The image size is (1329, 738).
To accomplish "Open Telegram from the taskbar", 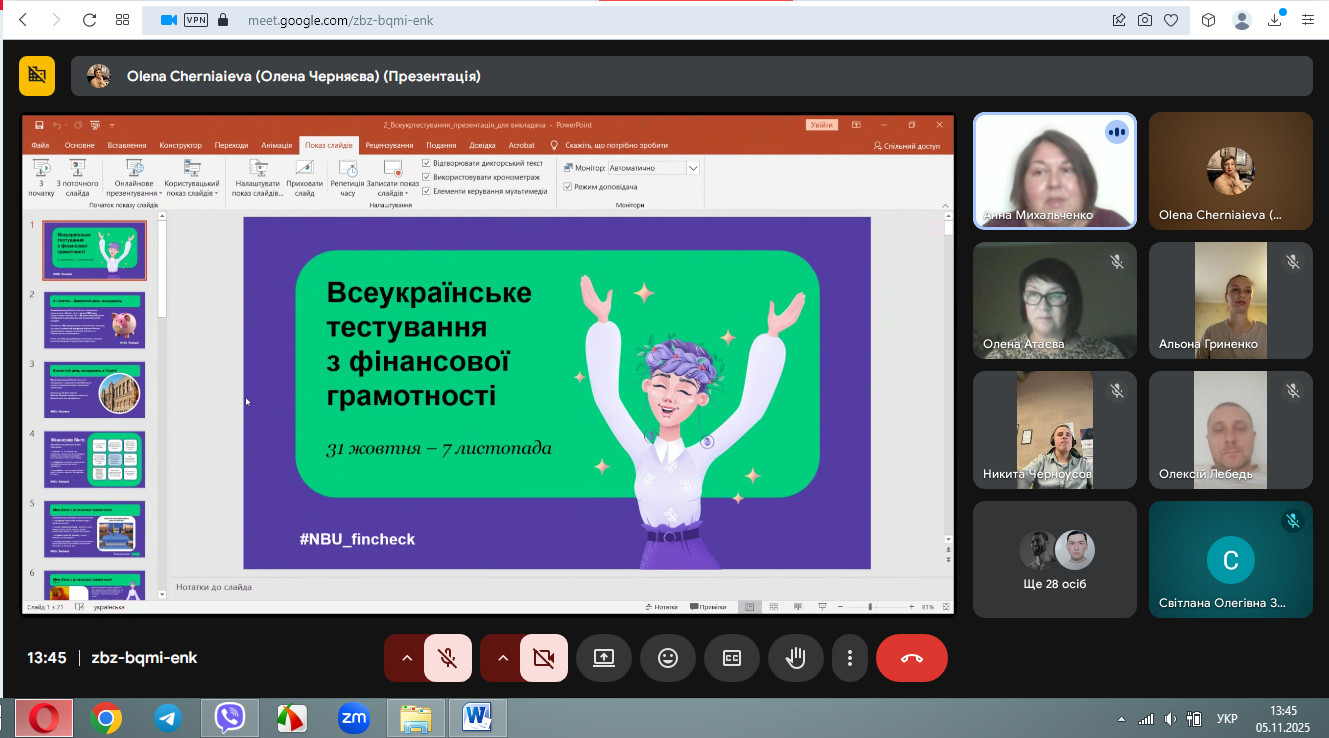I will (168, 717).
